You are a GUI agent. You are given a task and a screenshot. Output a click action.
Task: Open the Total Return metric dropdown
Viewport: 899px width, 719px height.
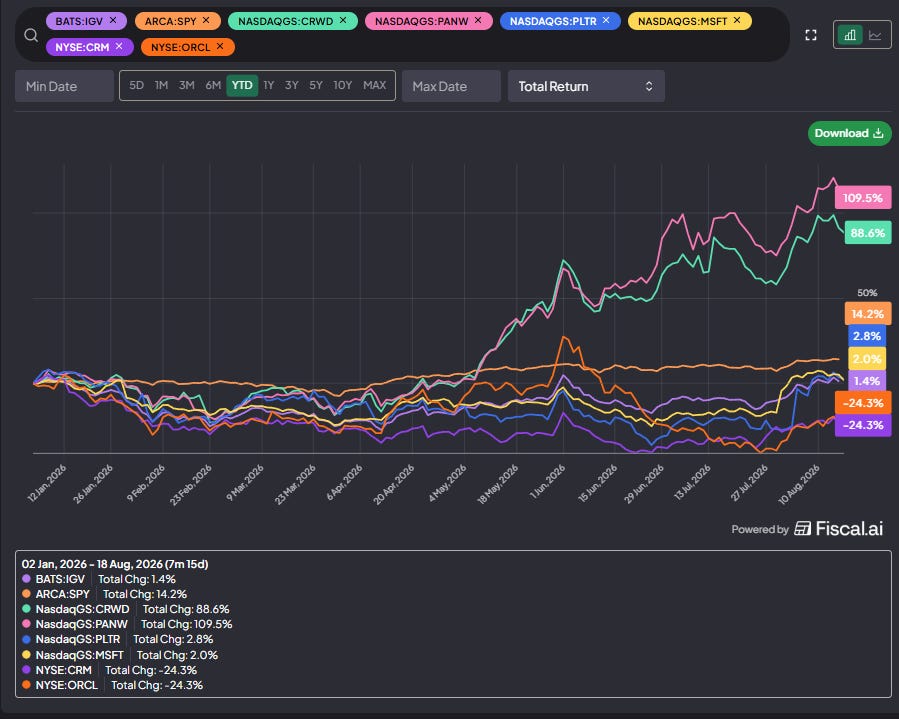(x=586, y=86)
